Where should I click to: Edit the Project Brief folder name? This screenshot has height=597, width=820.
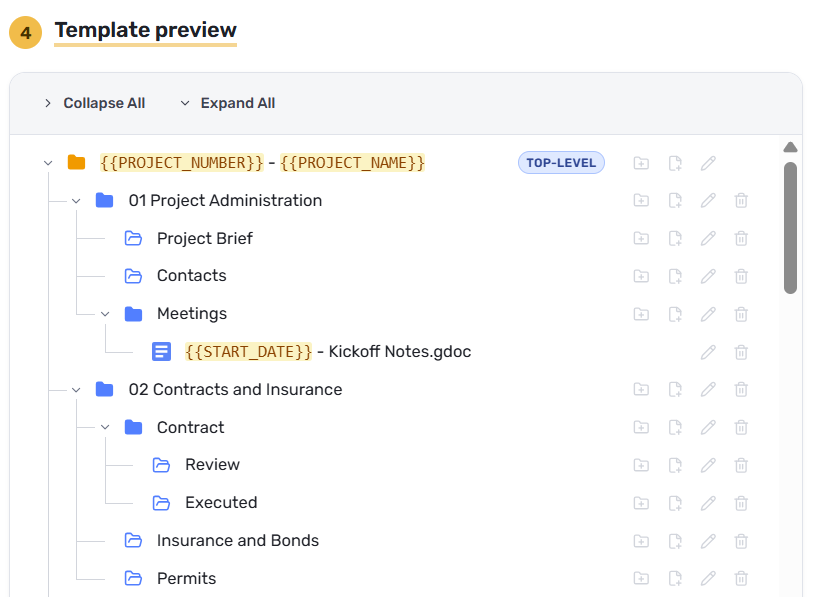(x=708, y=238)
